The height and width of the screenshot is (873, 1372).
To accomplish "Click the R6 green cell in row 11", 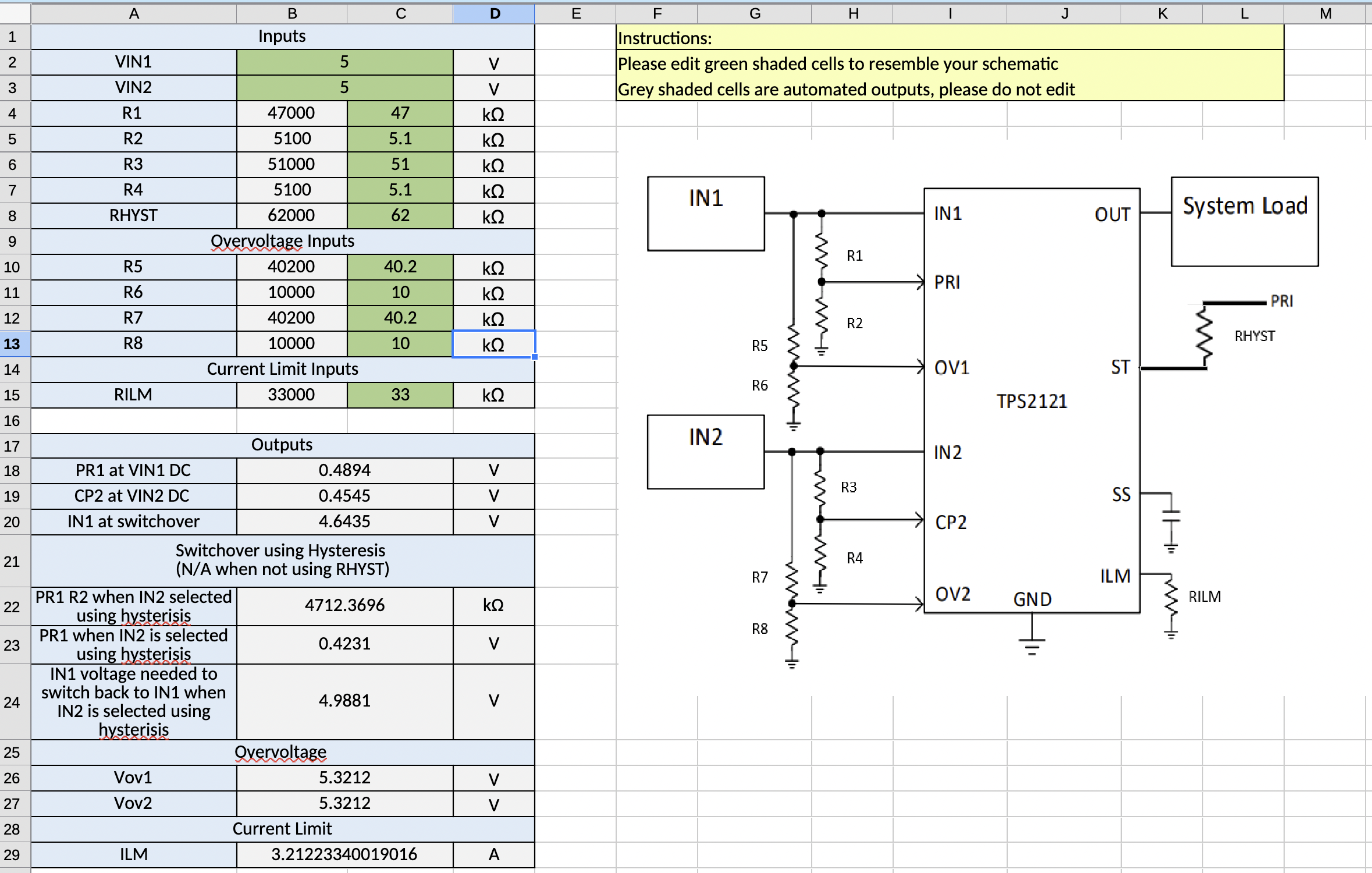I will (400, 293).
